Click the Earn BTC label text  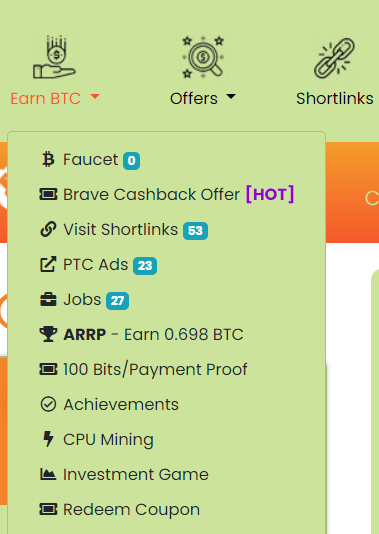point(46,99)
